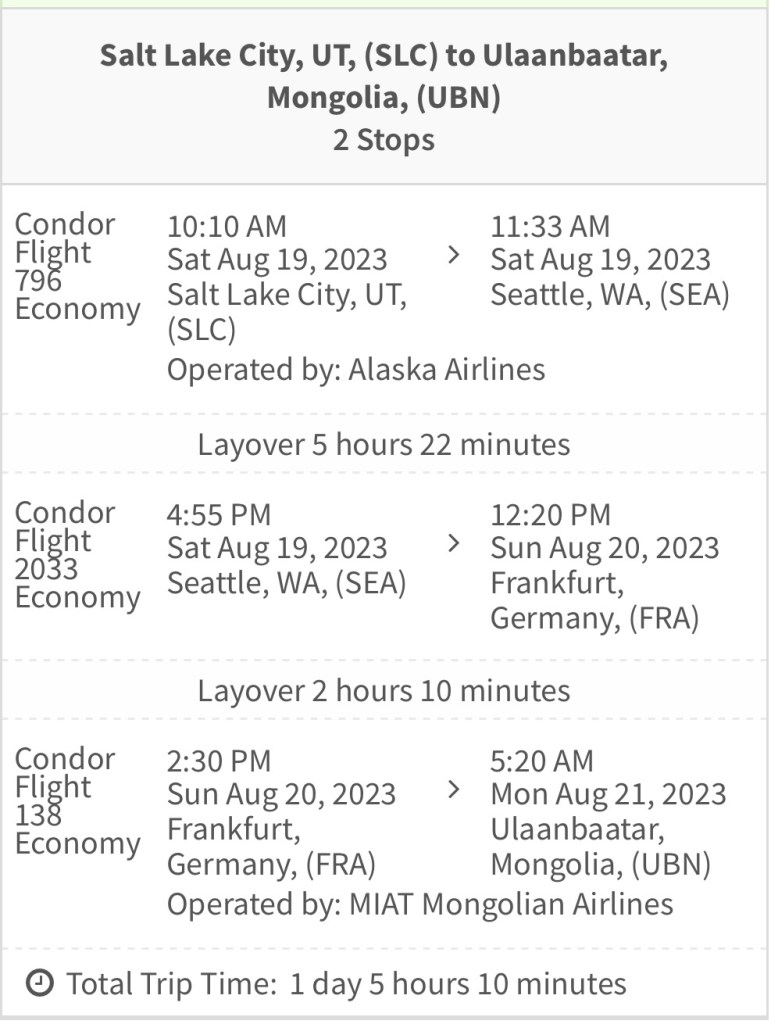Click the total trip time duration text
Viewport: 771px width, 1024px height.
click(x=458, y=983)
